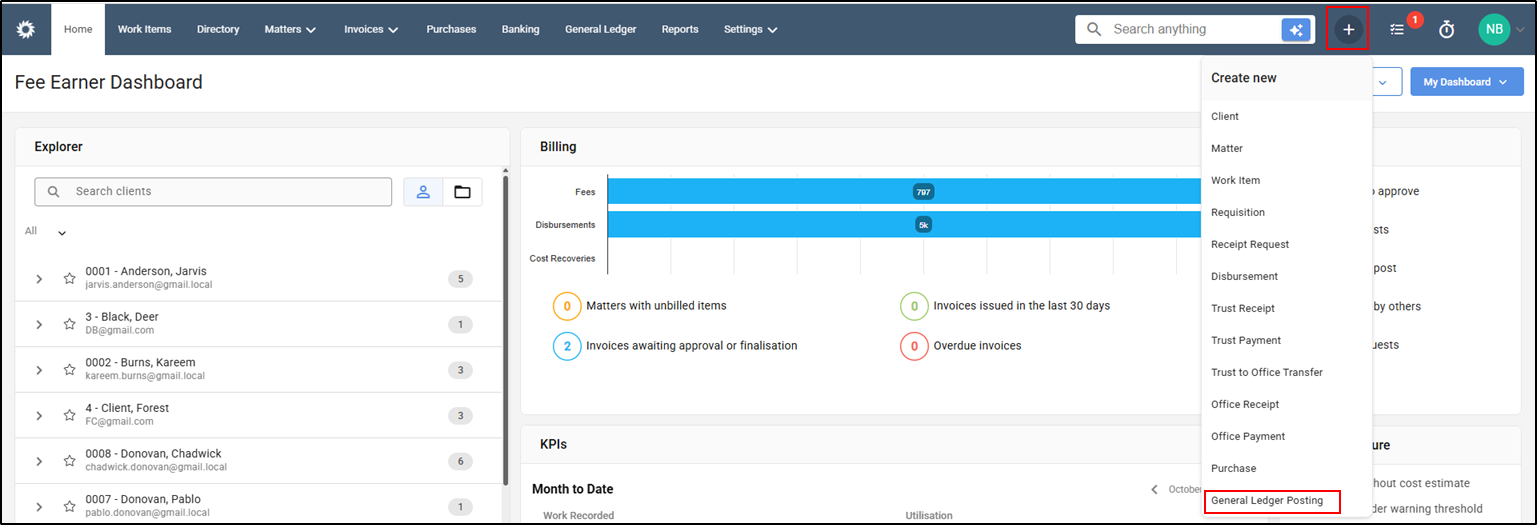Open the Matters menu dropdown
This screenshot has height=525, width=1537.
point(290,30)
